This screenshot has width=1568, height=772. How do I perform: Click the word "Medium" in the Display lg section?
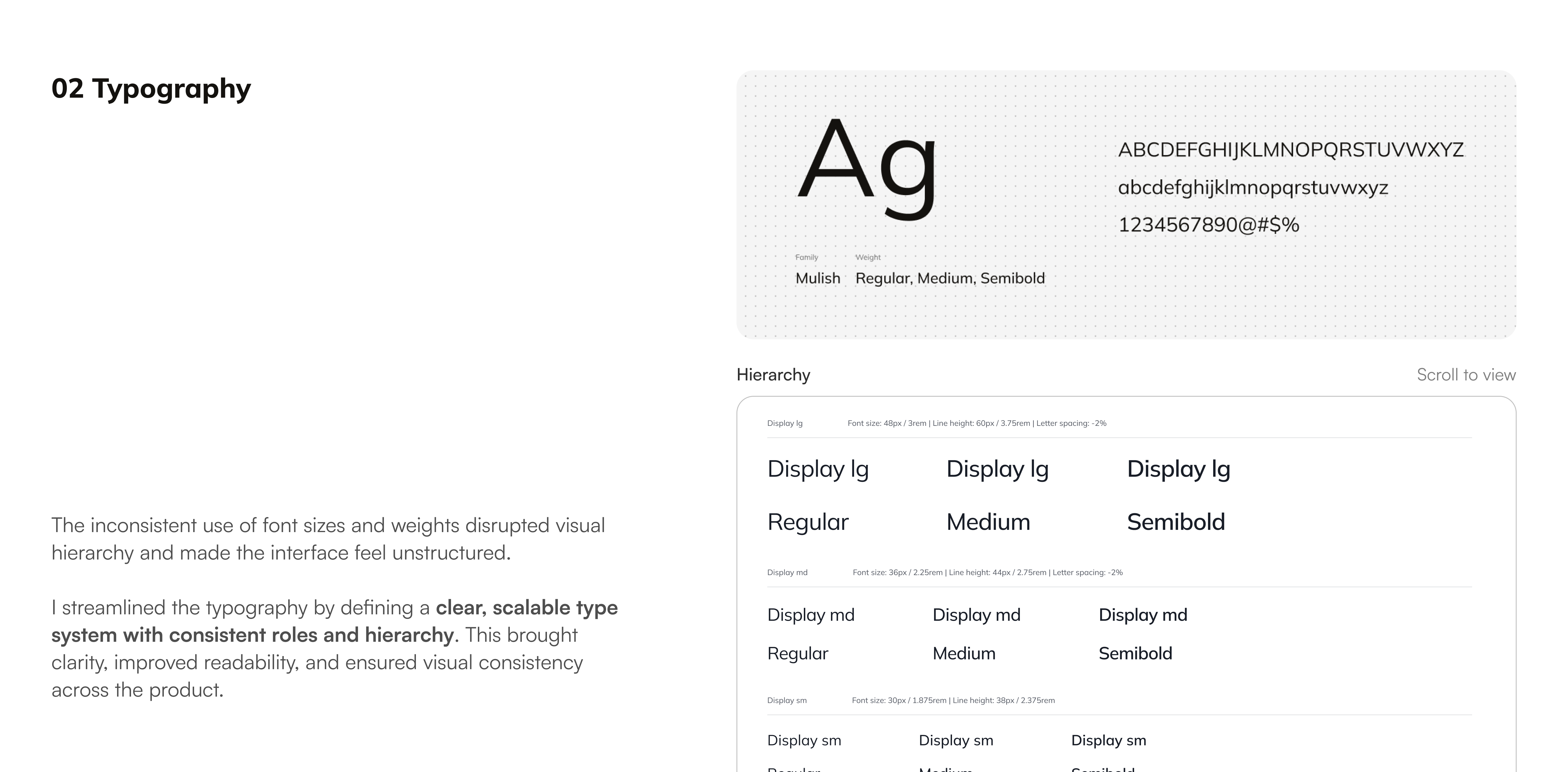pyautogui.click(x=988, y=522)
